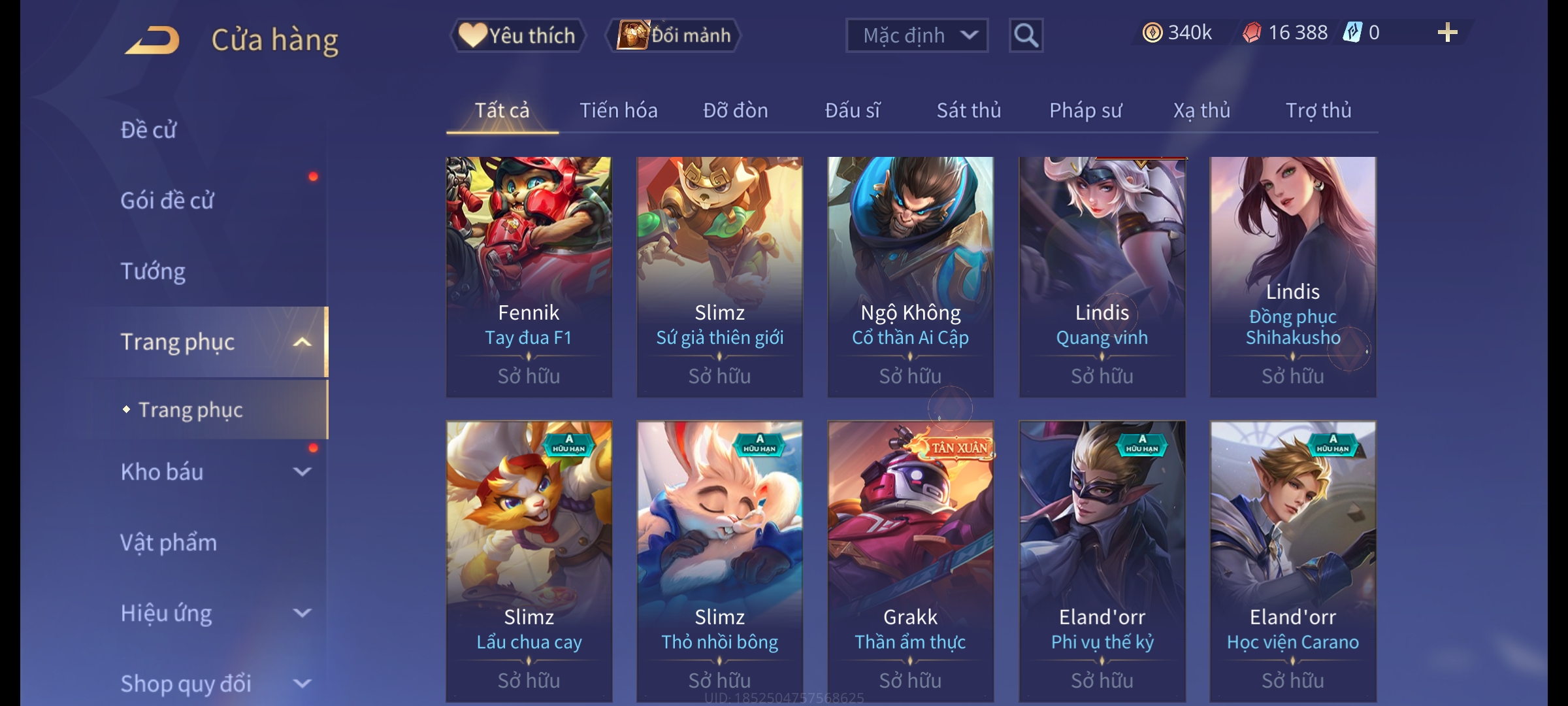Open Đổi mảnh fragment exchange chest
1568x706 pixels.
point(674,35)
